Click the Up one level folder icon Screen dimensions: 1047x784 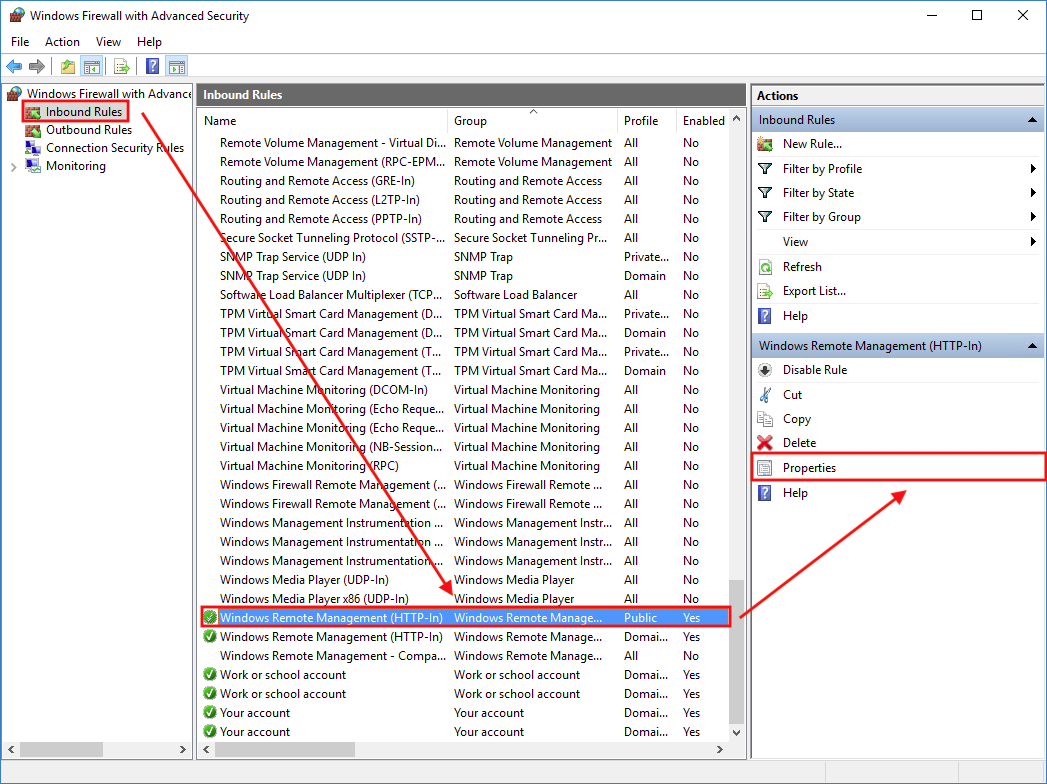pos(67,66)
